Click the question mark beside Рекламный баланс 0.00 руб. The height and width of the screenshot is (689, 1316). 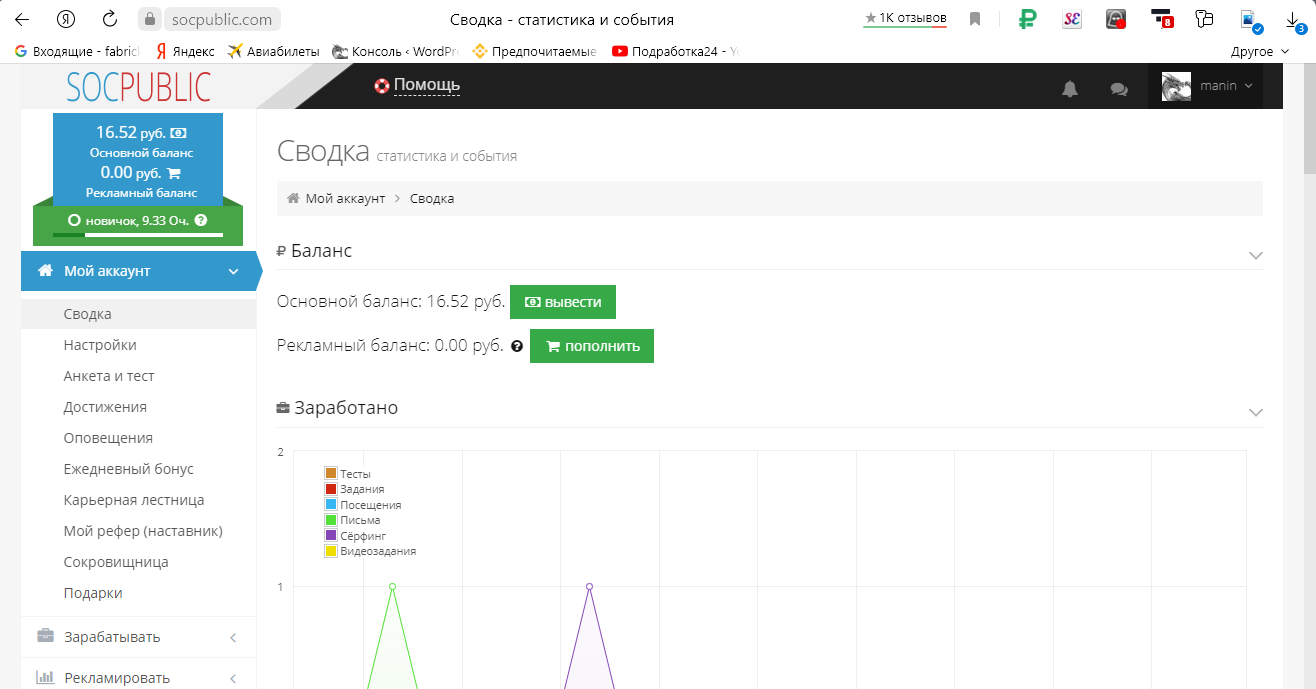[517, 346]
